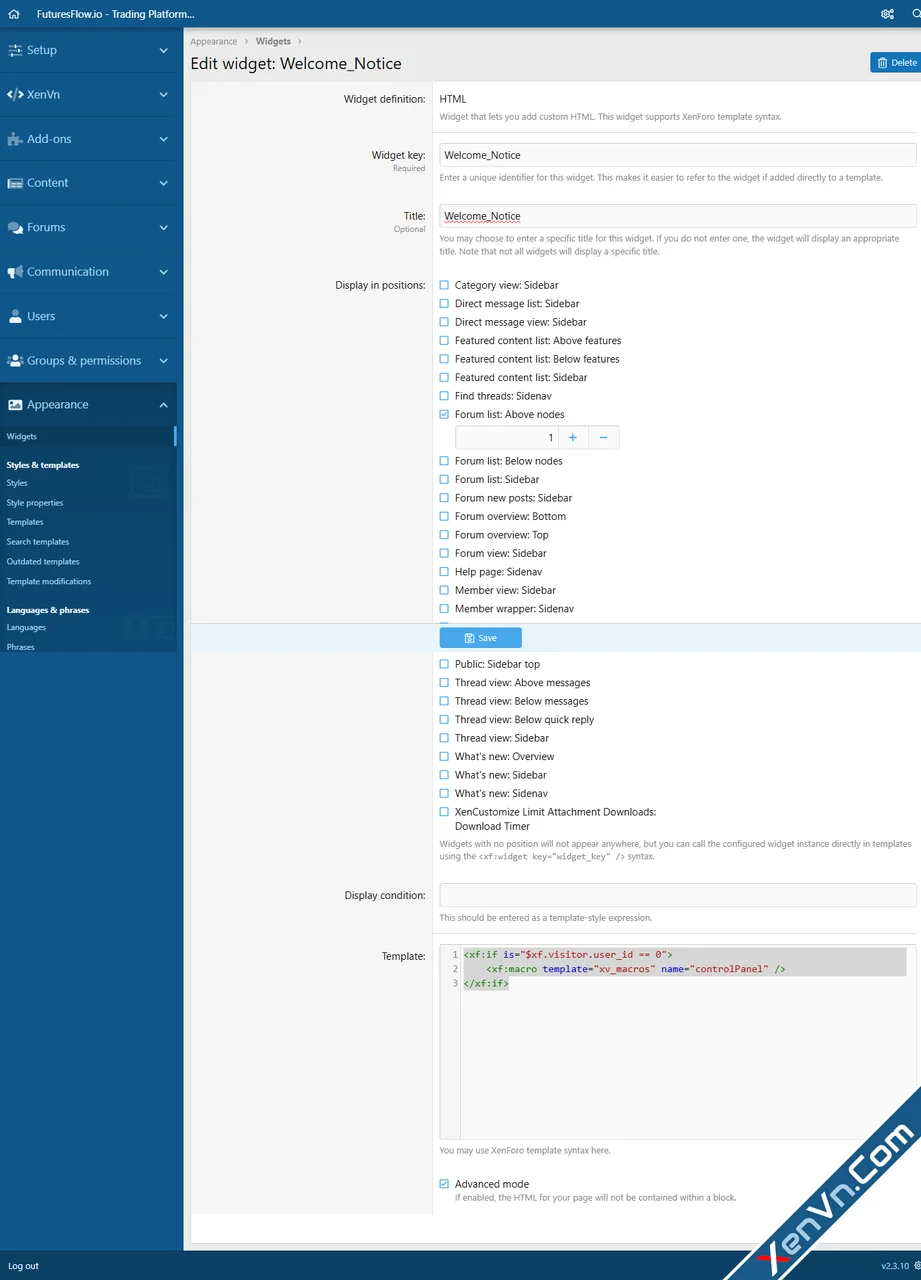
Task: Click the Appearance image icon
Action: [15, 405]
